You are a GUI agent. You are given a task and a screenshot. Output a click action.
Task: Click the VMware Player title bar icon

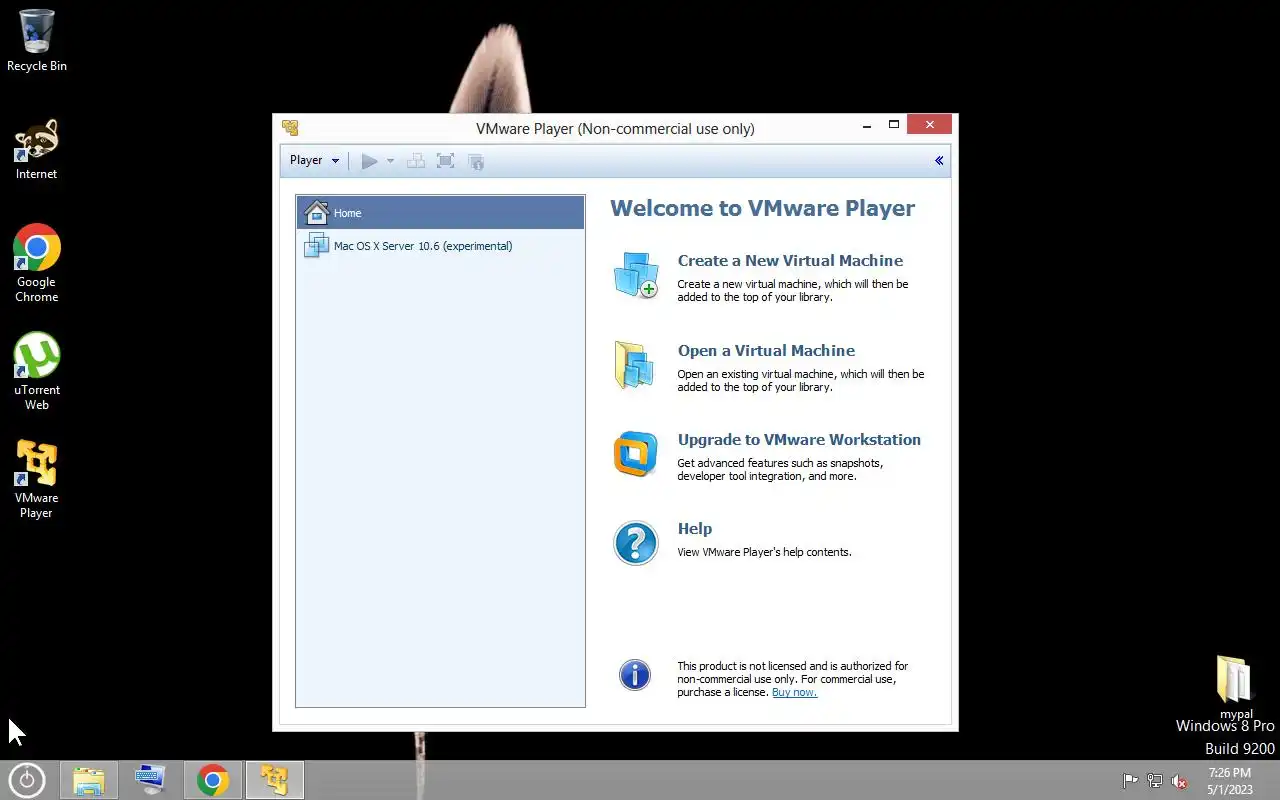coord(290,128)
